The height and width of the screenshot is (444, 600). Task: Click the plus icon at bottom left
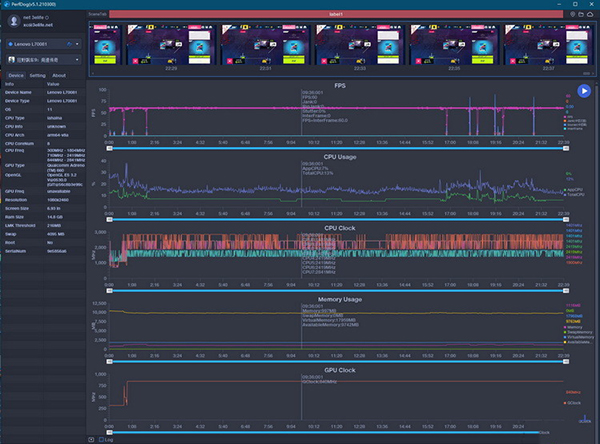[93, 438]
